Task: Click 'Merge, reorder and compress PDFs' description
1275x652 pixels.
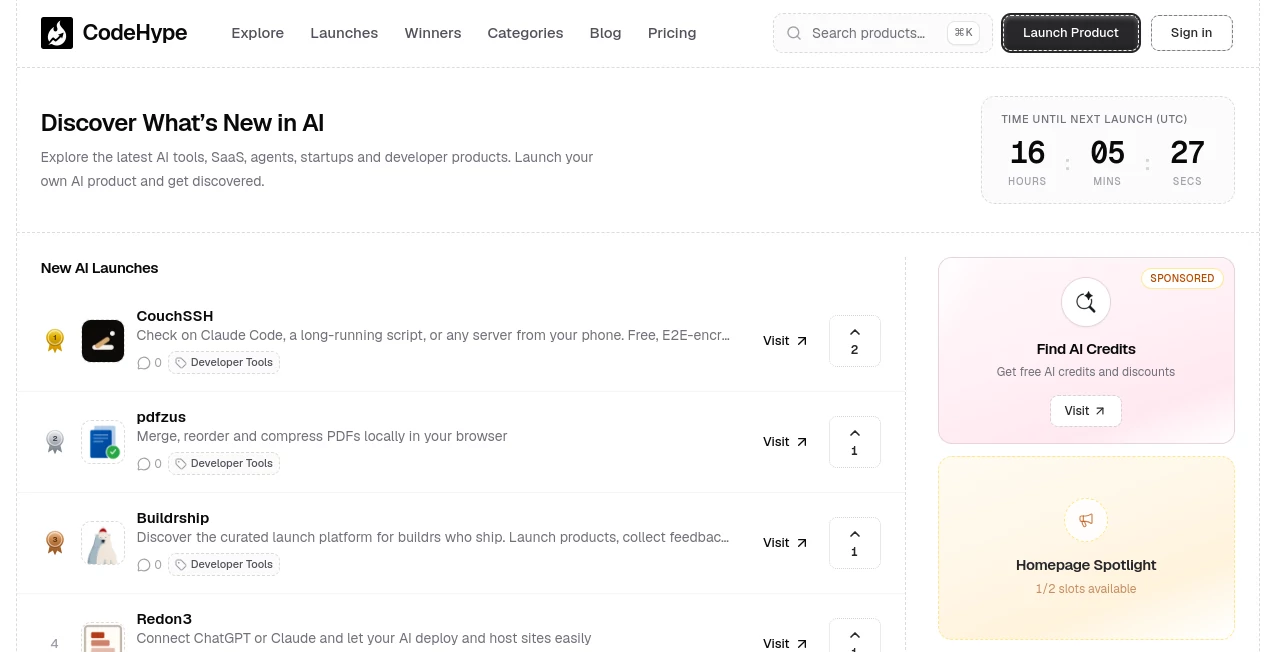Action: [x=322, y=437]
